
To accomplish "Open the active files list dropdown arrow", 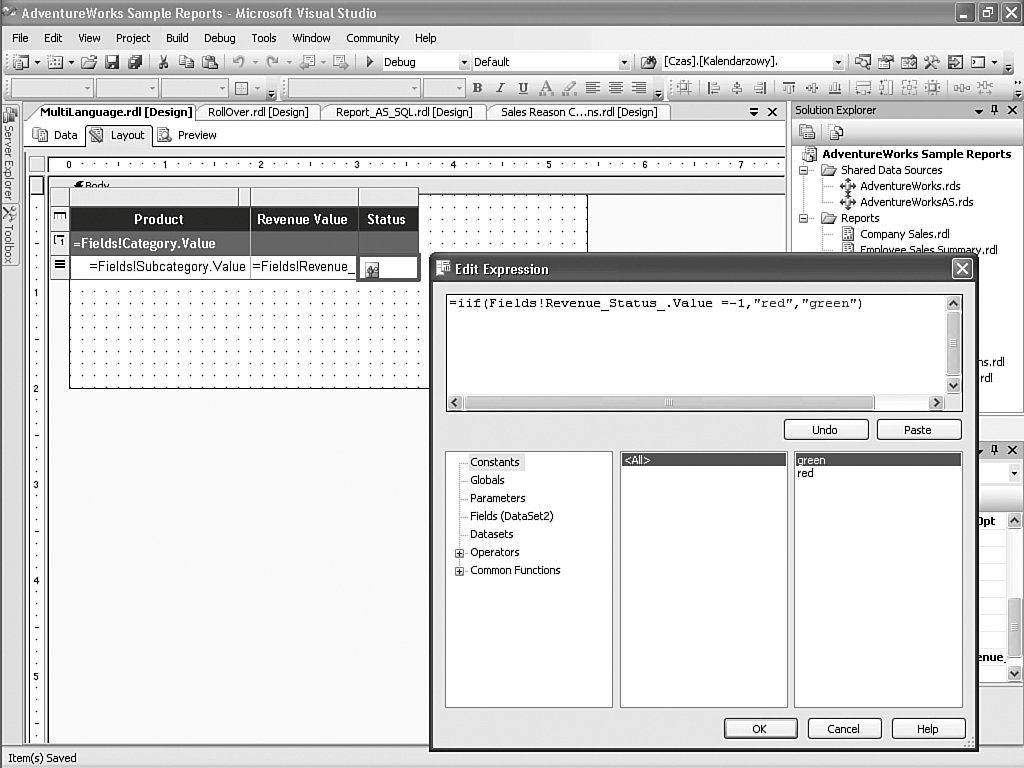I will (x=754, y=112).
